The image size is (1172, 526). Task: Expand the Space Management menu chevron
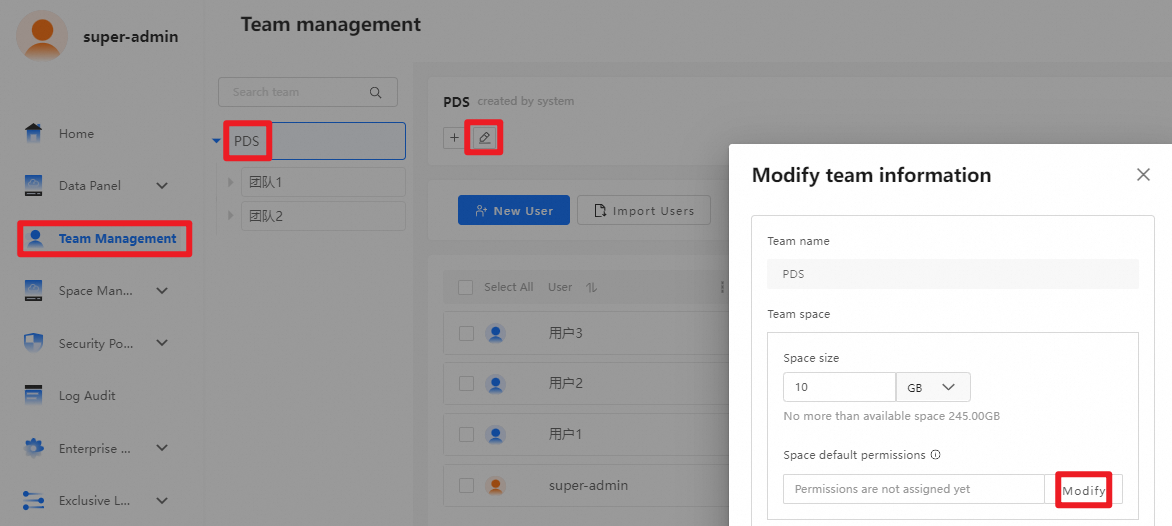tap(162, 291)
